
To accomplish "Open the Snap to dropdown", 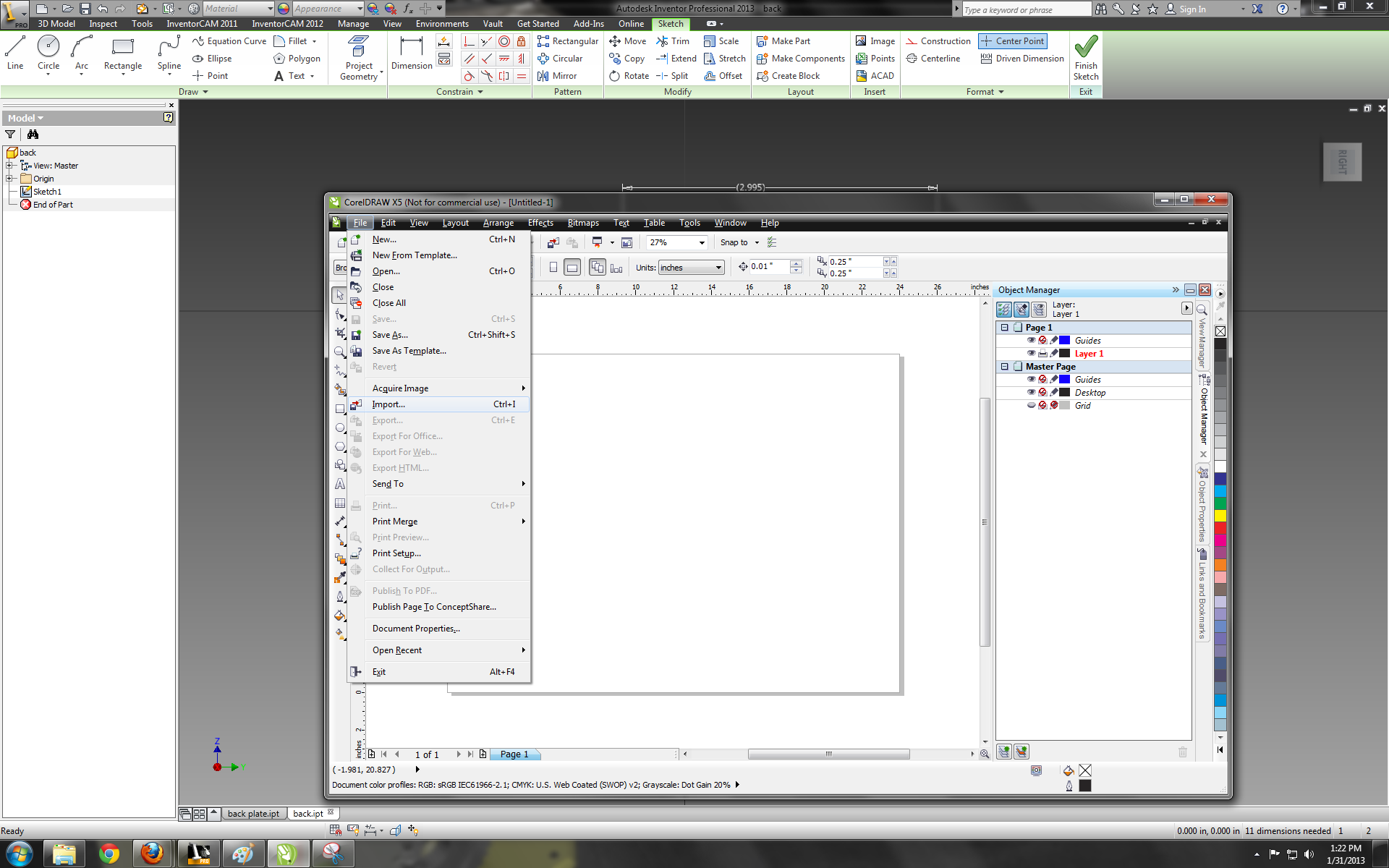I will [x=757, y=243].
